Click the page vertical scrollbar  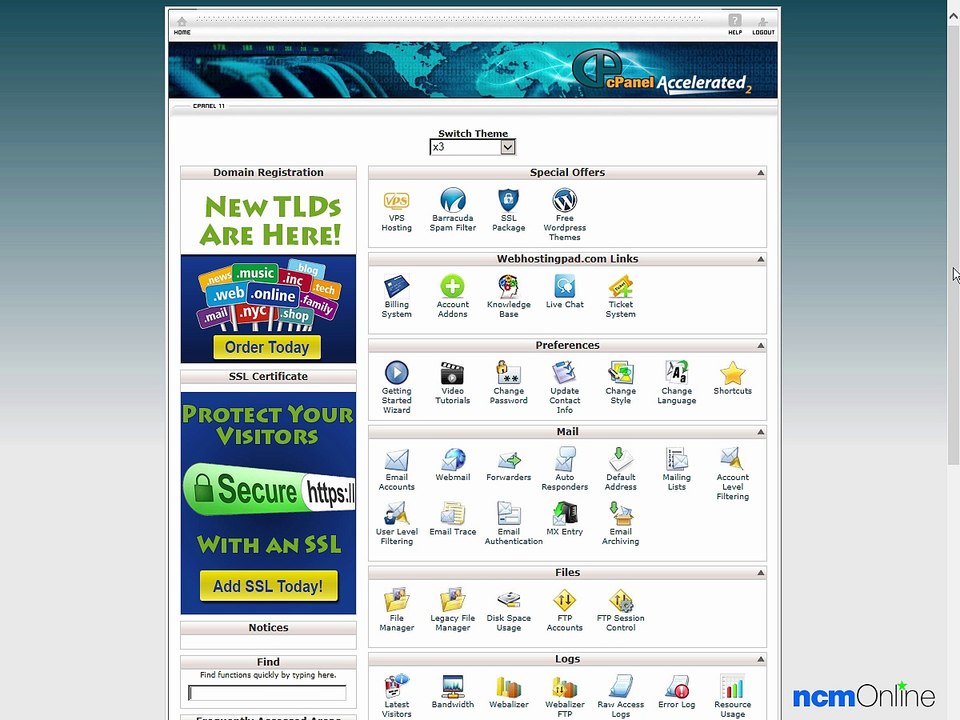(x=953, y=245)
